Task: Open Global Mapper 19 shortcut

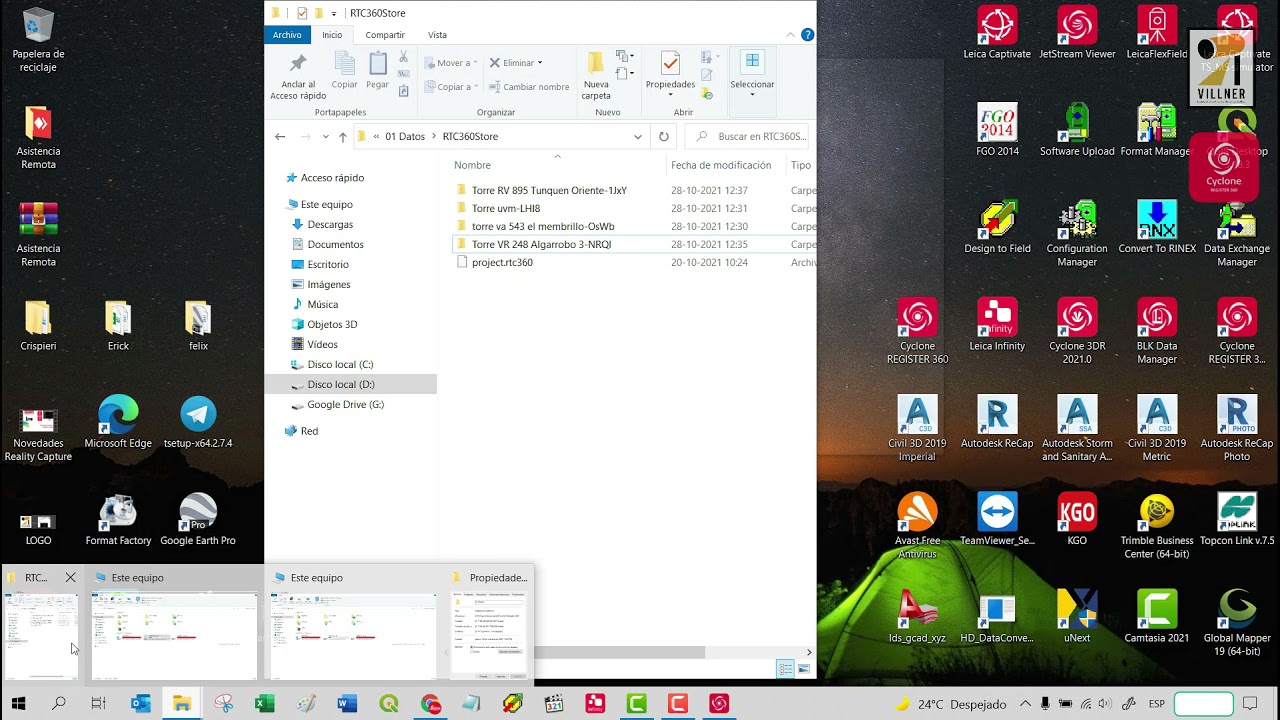Action: (1237, 623)
